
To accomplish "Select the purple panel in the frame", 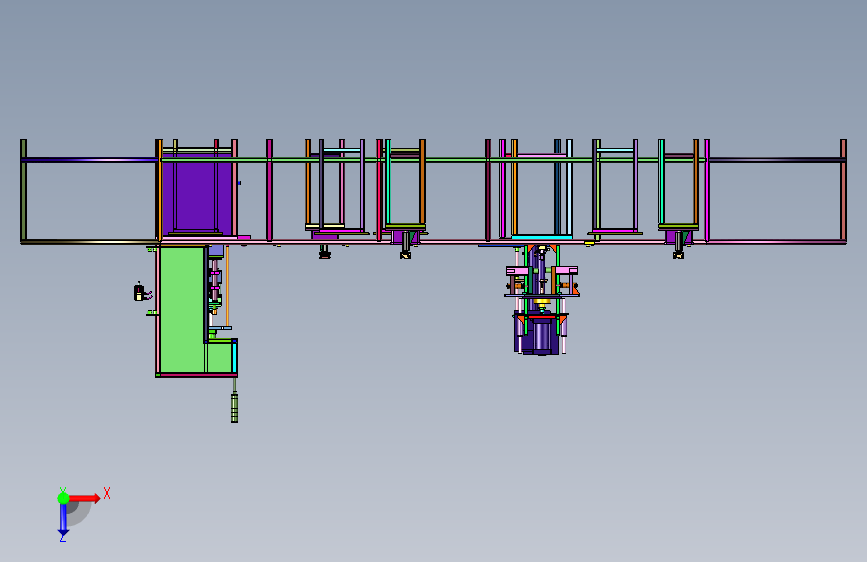I will tap(197, 192).
